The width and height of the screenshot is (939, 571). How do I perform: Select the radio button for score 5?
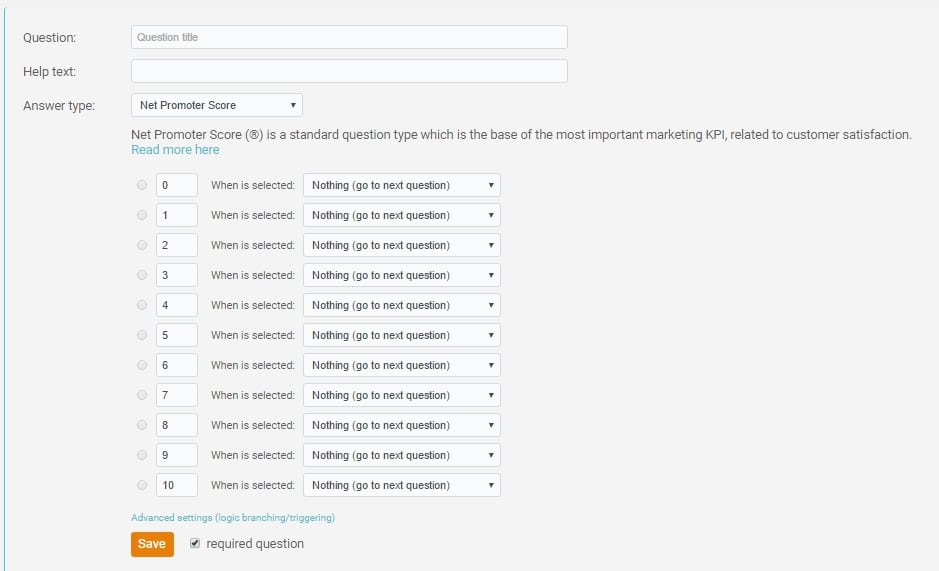tap(142, 335)
